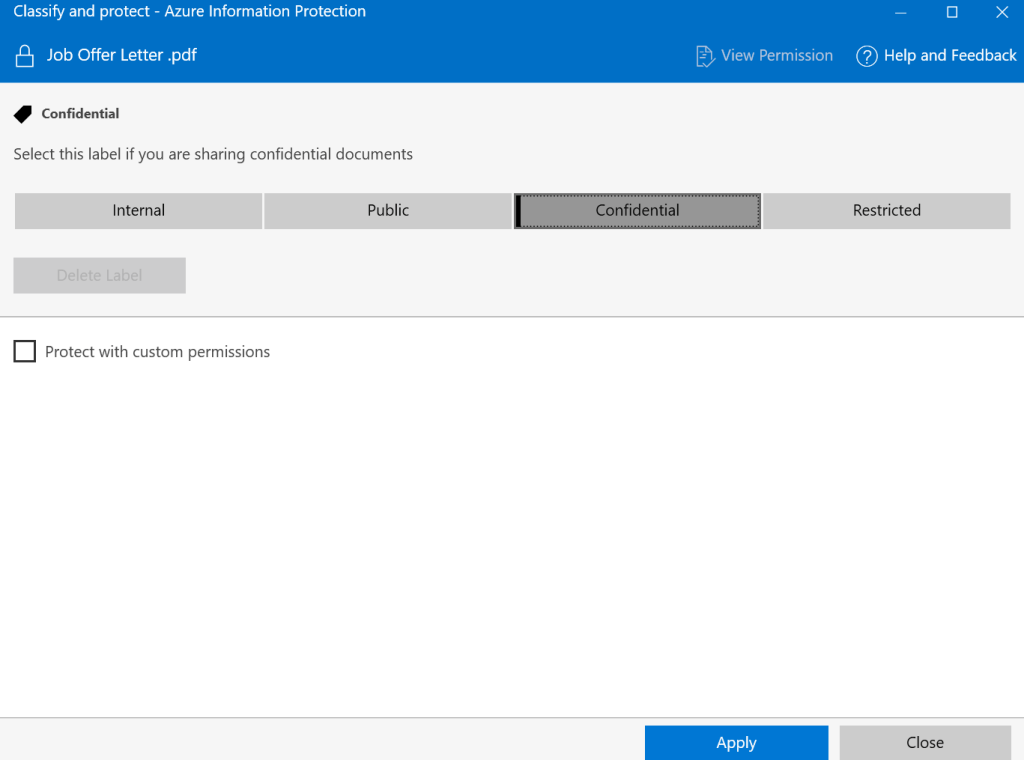The image size is (1024, 760).
Task: Click the lock icon beside Job Offer Letter
Action: click(25, 56)
